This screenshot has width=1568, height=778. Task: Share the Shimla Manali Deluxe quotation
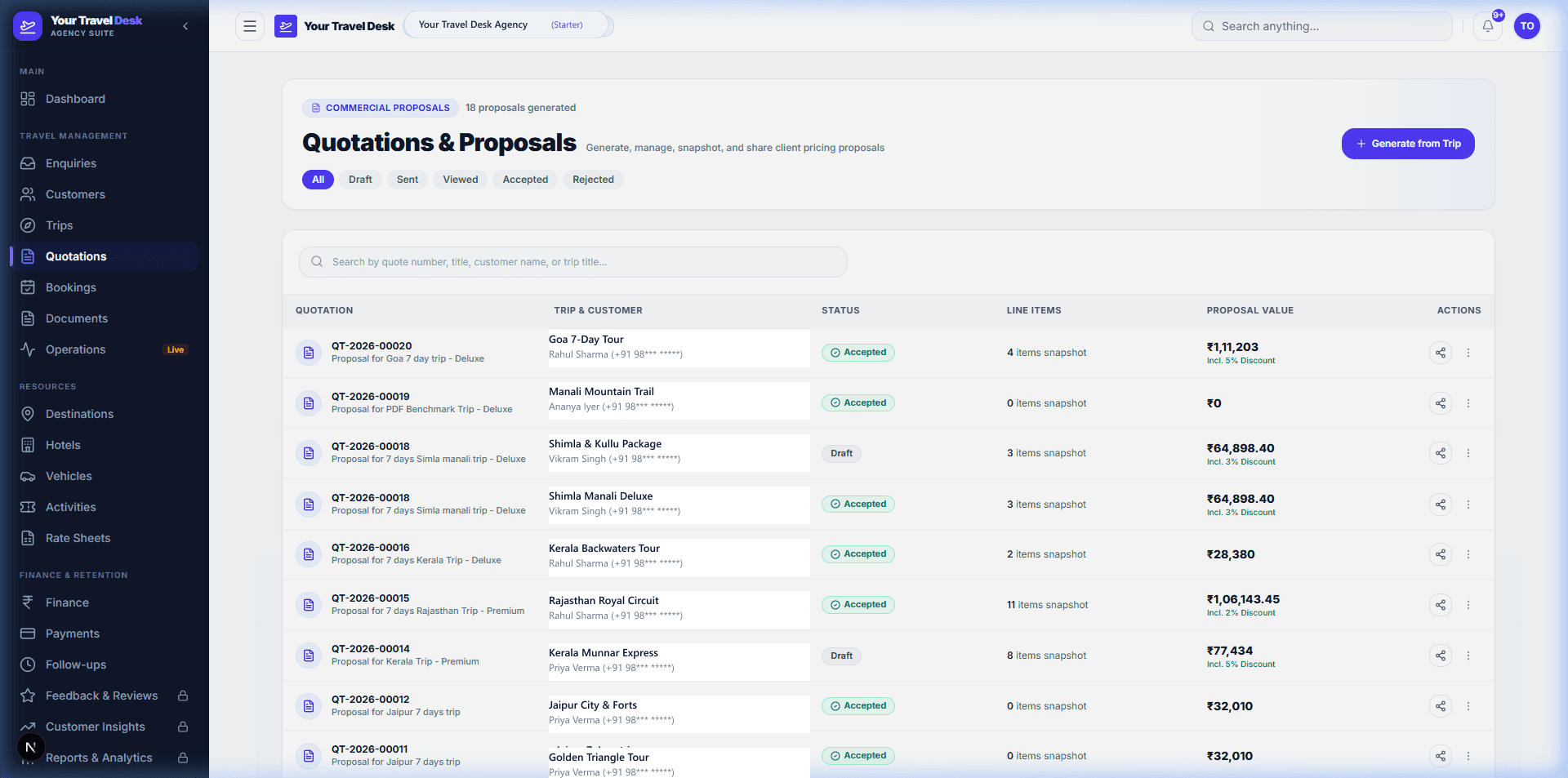click(1441, 505)
